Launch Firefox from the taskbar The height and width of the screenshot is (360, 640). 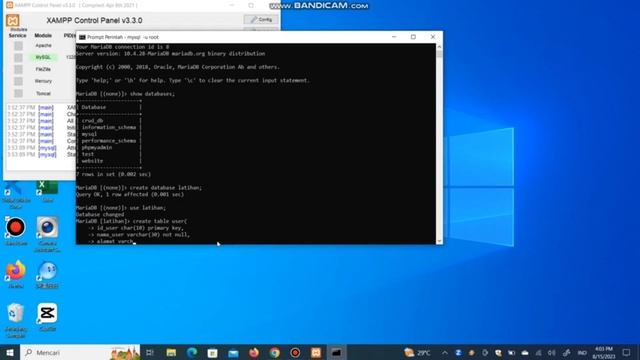coord(254,352)
